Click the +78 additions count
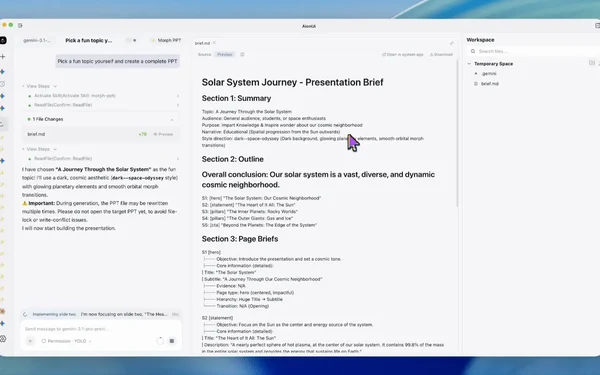This screenshot has height=375, width=600. click(142, 134)
